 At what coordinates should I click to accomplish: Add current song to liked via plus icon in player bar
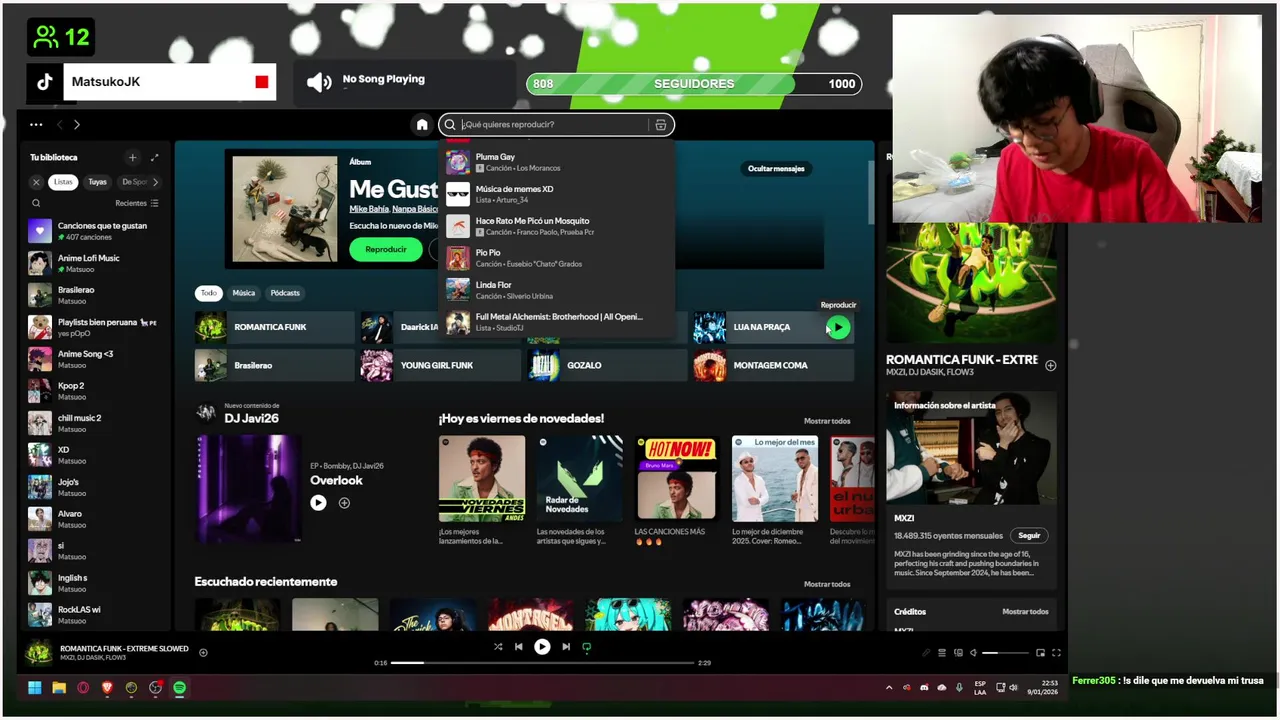(x=203, y=653)
